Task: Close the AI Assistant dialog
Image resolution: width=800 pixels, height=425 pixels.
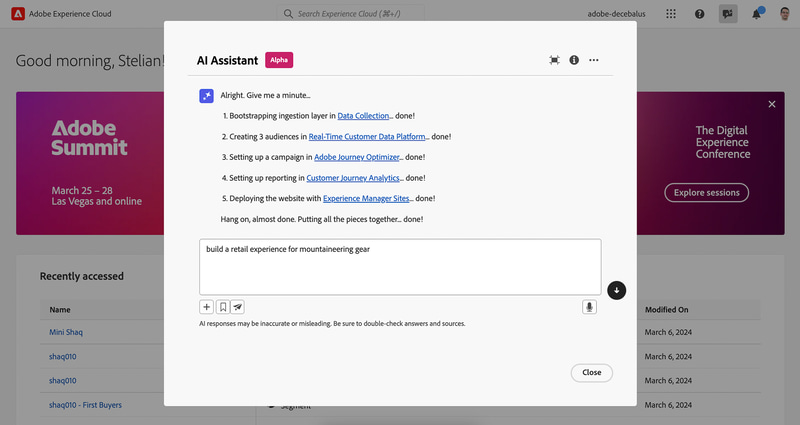Action: [x=591, y=372]
